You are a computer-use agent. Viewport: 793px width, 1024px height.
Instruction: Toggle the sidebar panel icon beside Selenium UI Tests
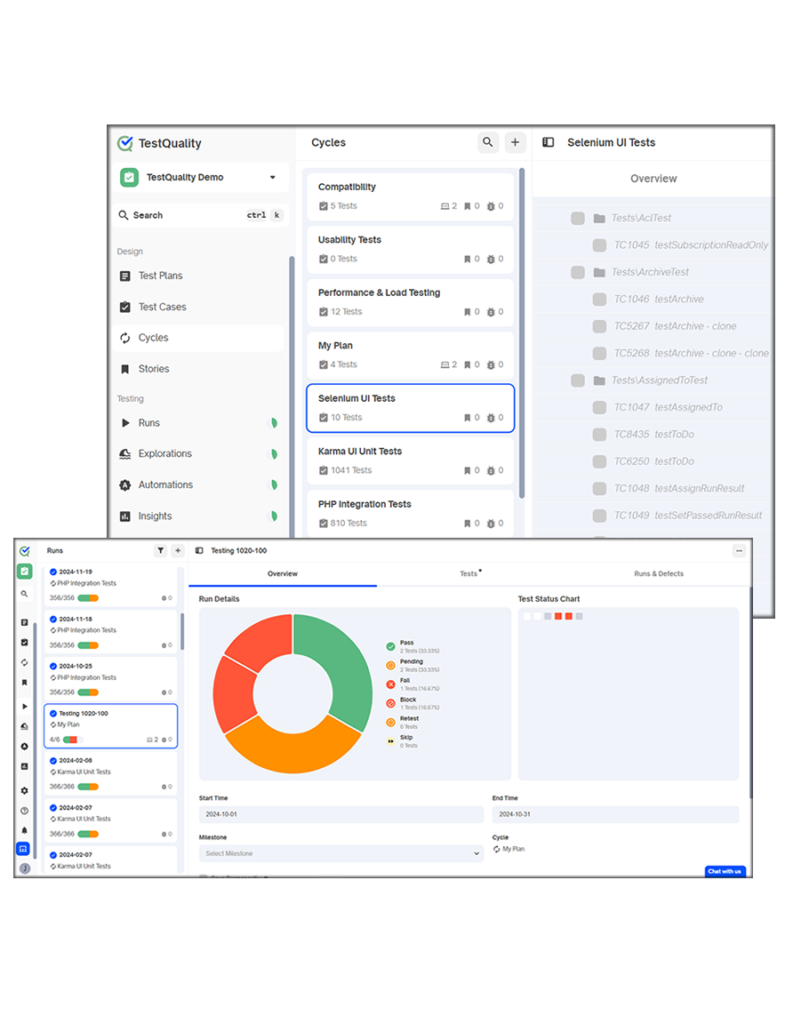tap(548, 142)
